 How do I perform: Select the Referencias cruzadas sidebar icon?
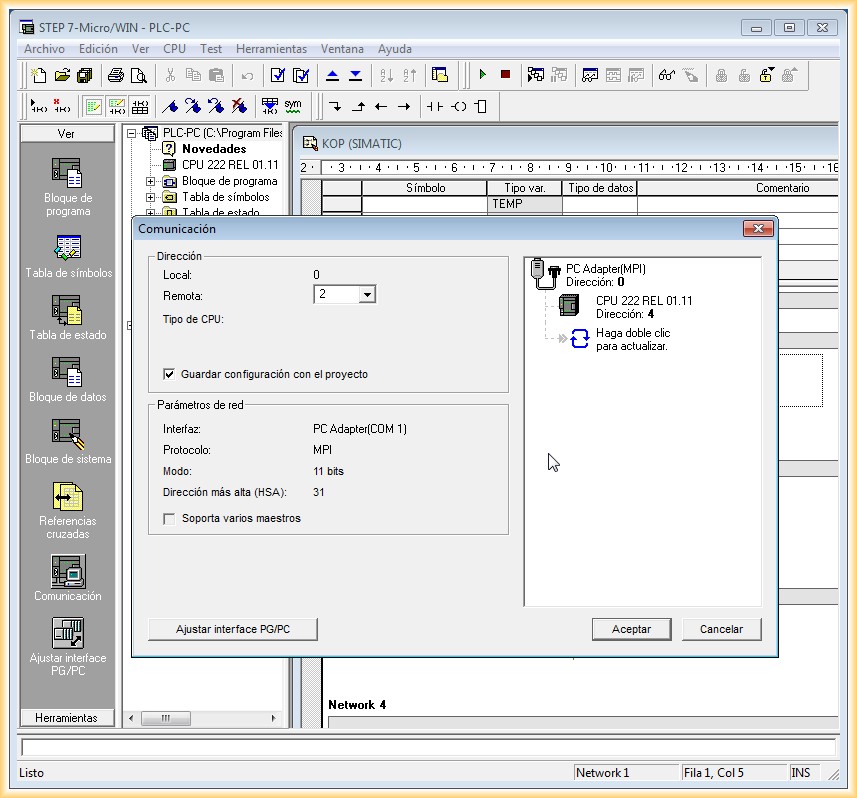point(67,497)
